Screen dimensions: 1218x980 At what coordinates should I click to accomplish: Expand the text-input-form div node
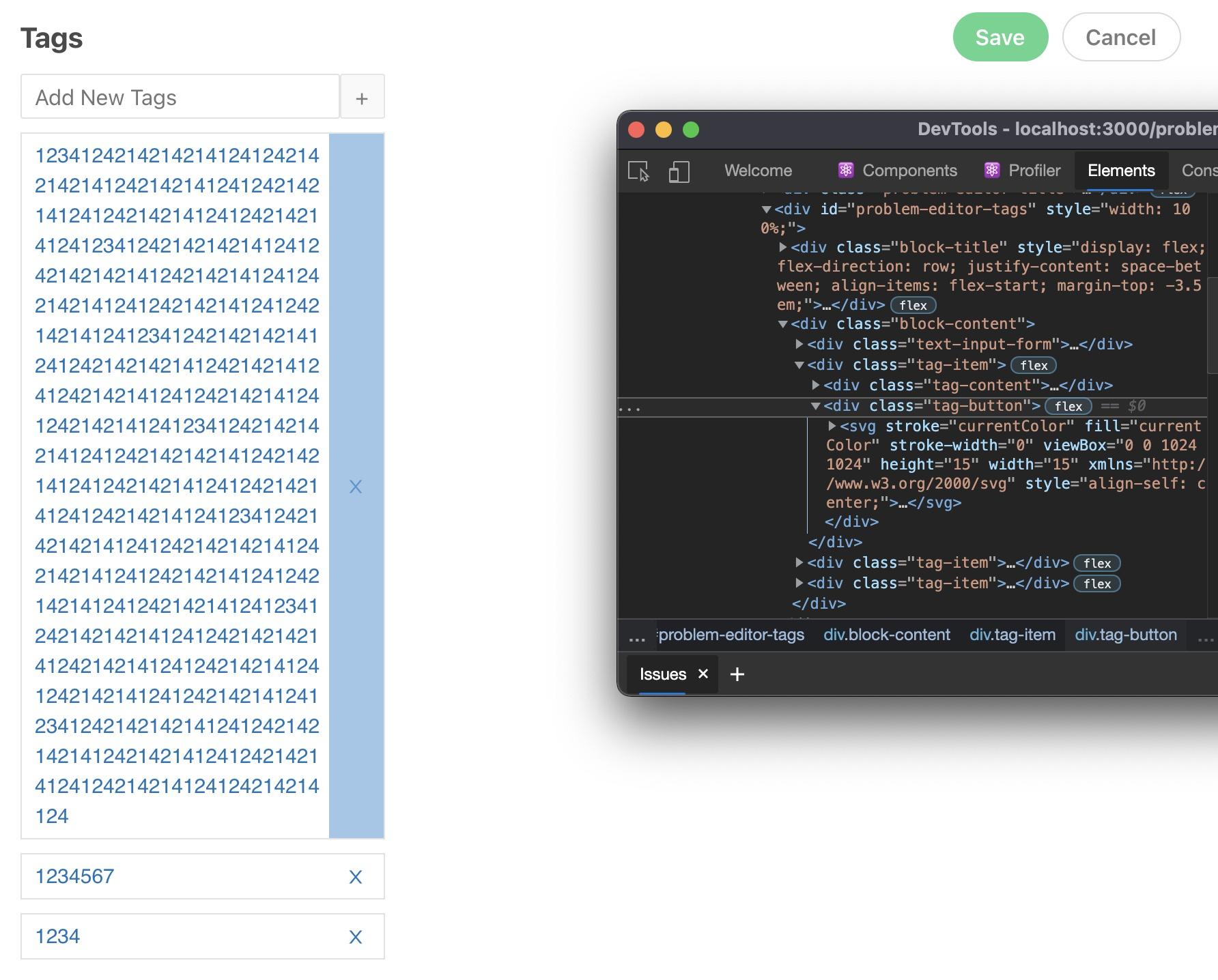799,344
